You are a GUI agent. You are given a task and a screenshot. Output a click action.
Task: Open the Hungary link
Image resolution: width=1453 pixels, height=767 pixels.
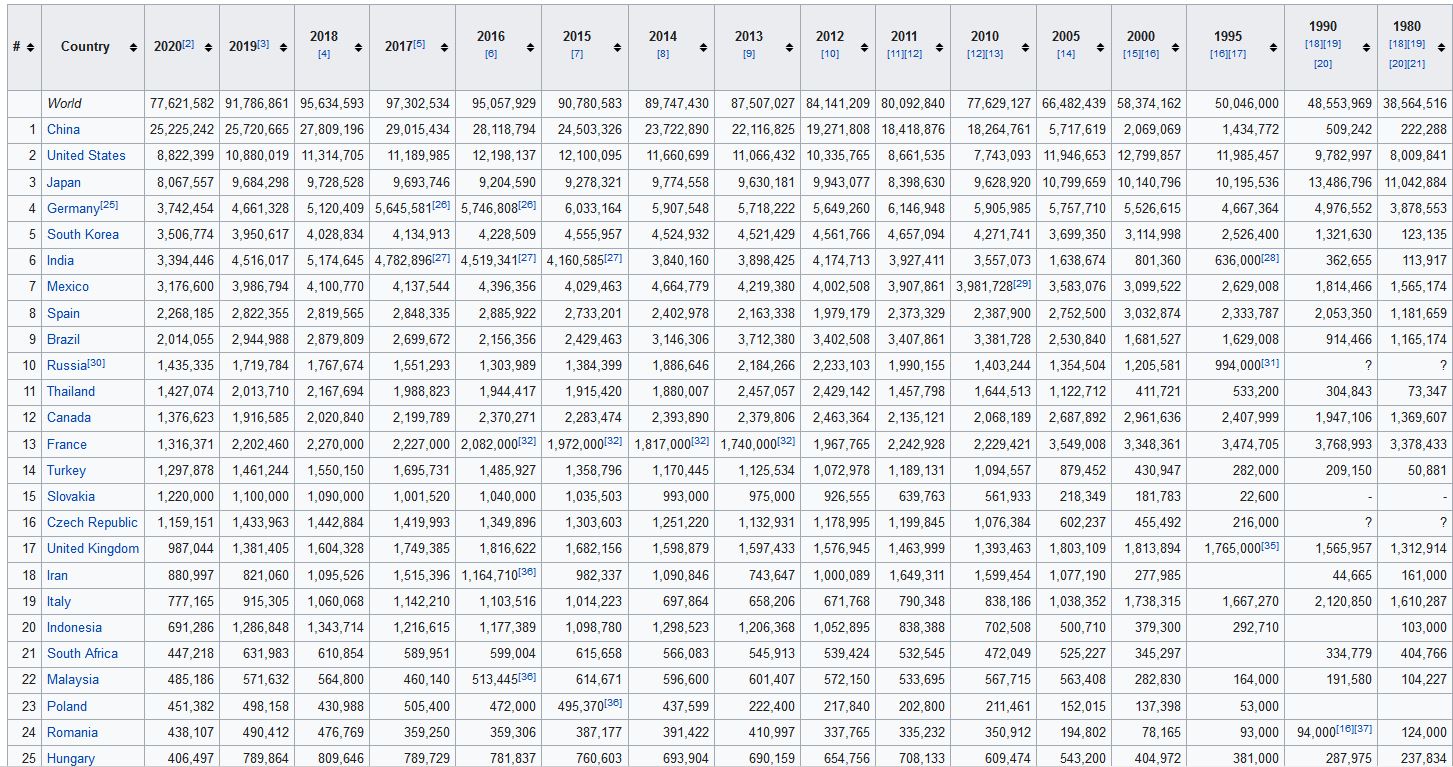point(71,758)
